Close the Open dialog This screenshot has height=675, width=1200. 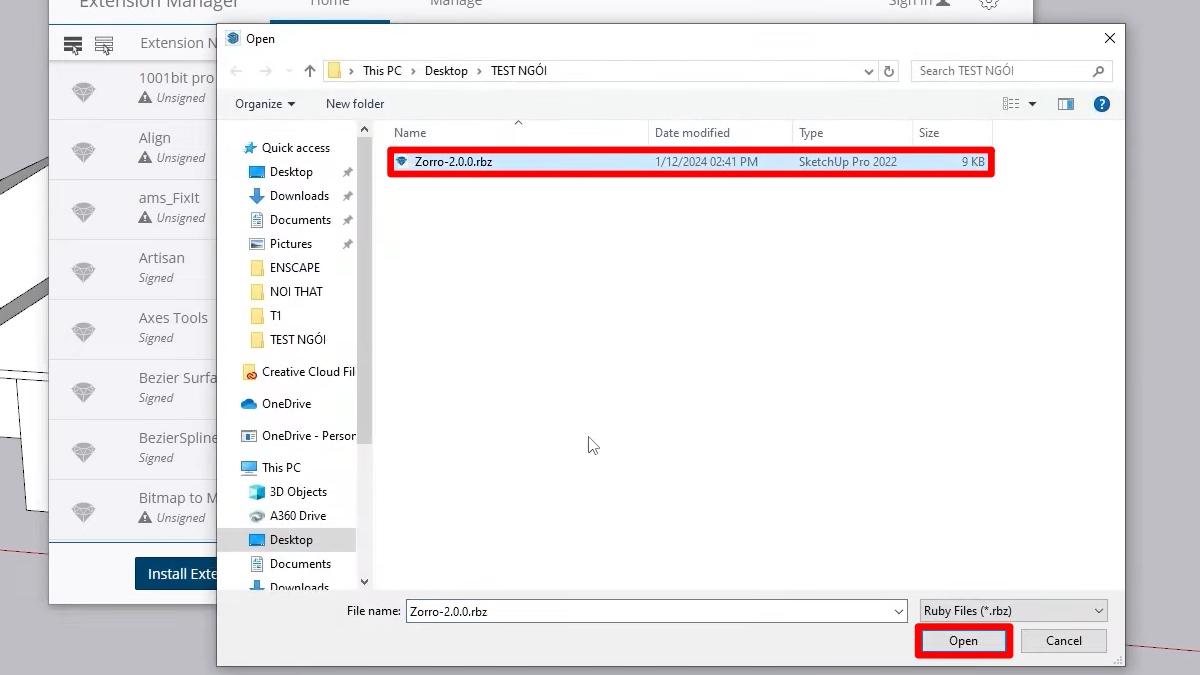click(x=1109, y=38)
